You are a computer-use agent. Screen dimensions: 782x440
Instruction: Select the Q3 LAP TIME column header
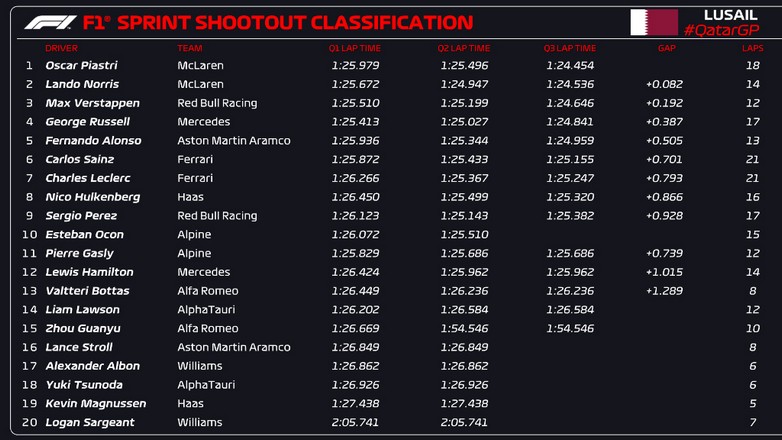click(x=569, y=48)
